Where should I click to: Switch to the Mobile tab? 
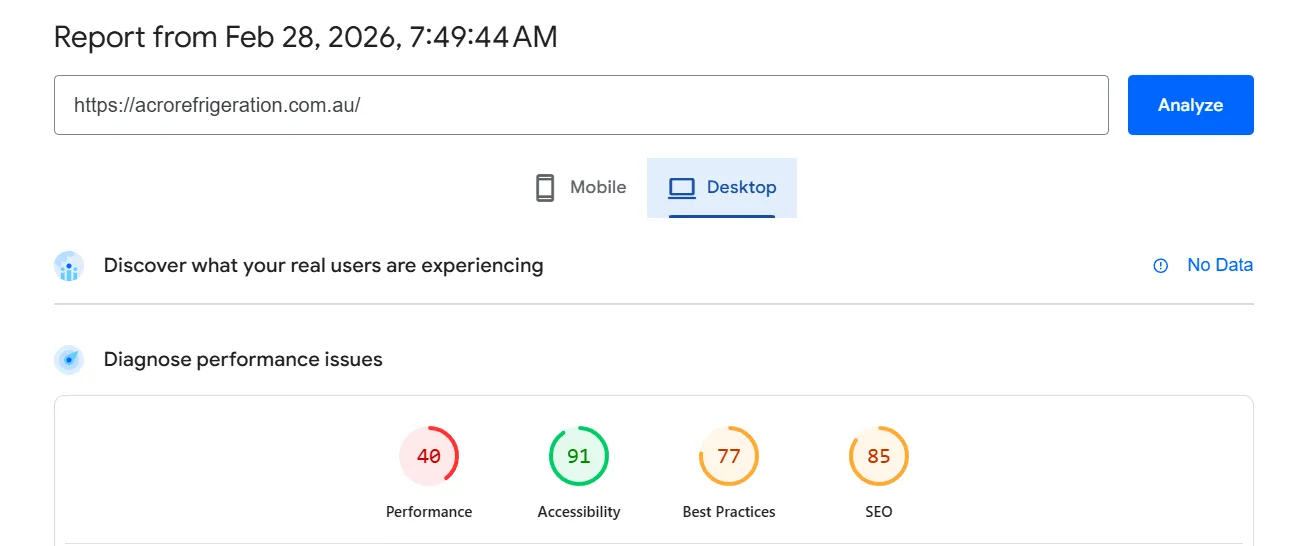[581, 187]
